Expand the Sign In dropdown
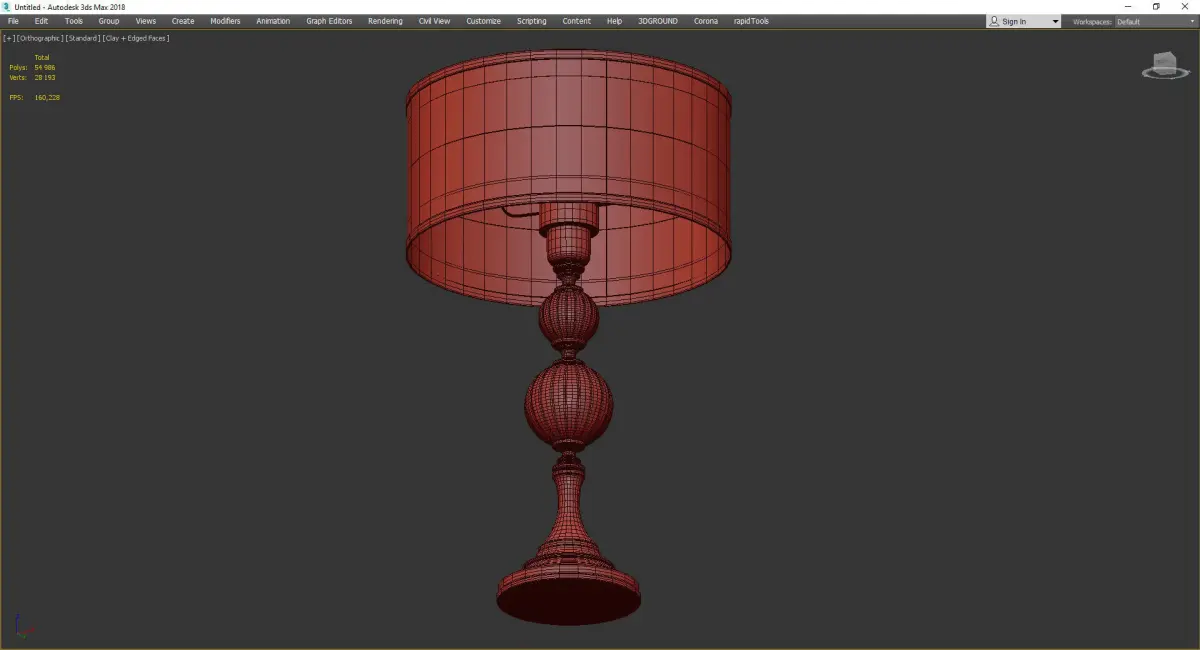The image size is (1200, 650). [x=1054, y=22]
